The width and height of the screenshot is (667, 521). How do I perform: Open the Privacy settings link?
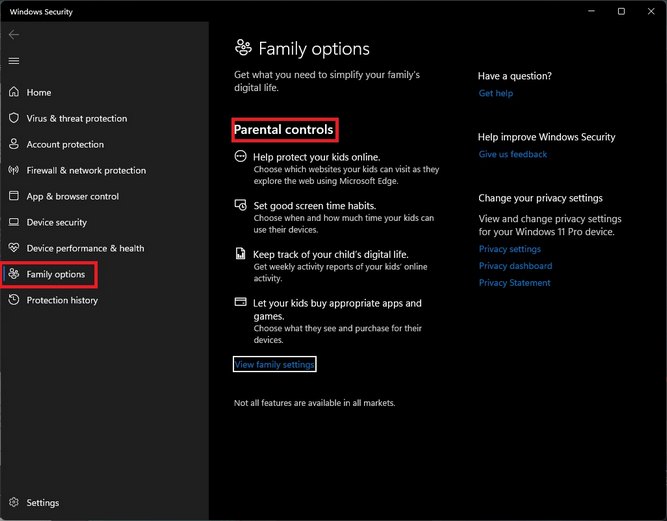pos(510,249)
